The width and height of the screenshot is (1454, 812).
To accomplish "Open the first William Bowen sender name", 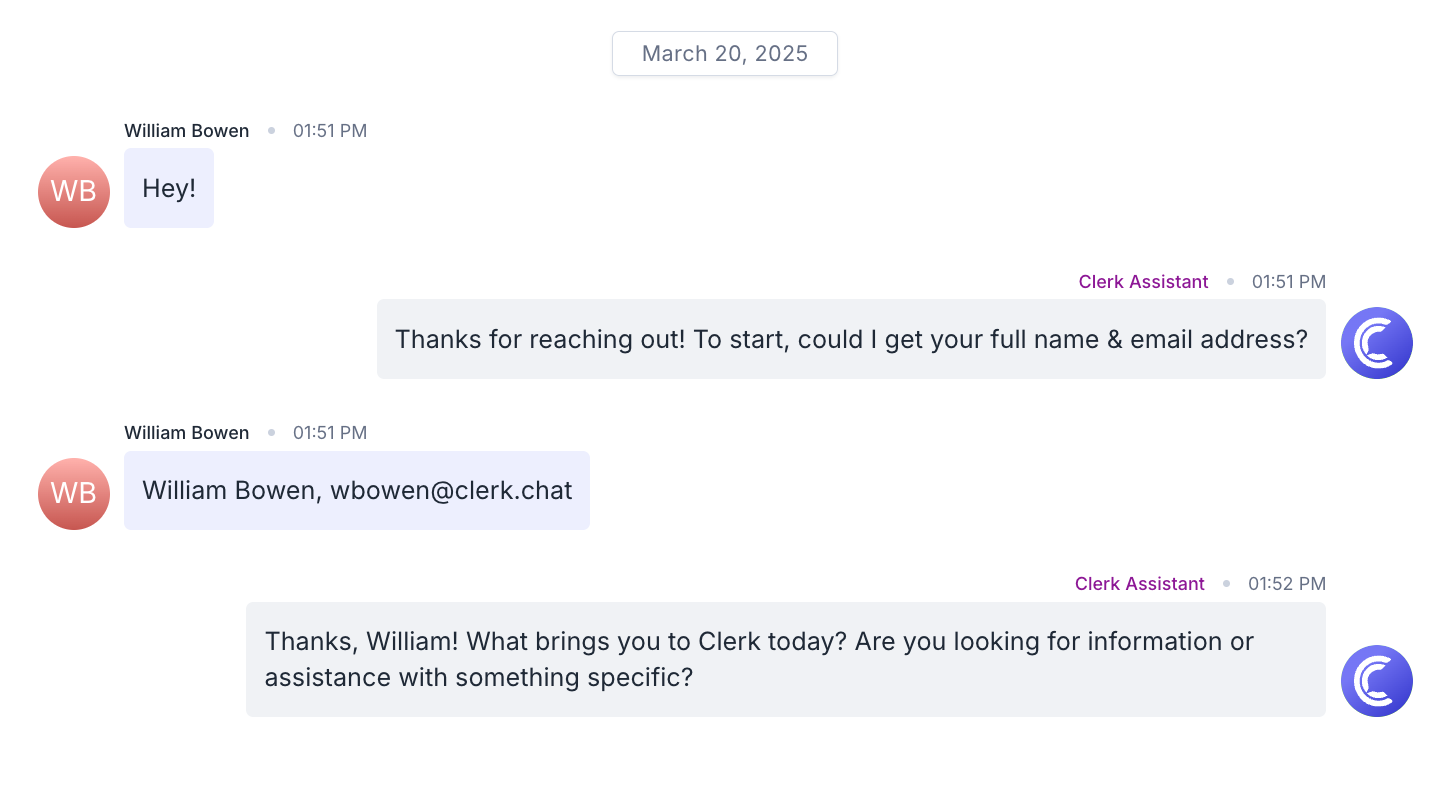I will [x=187, y=131].
